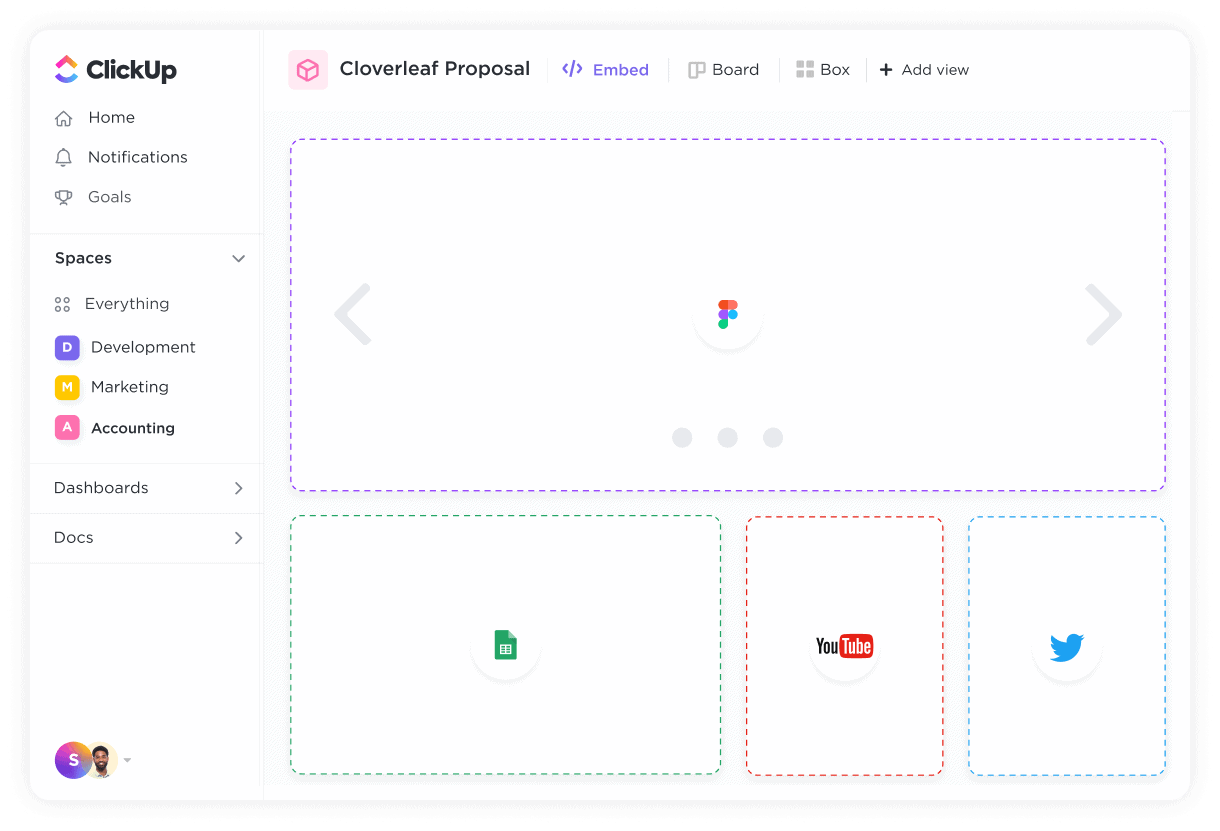Select the middle carousel dot

pos(728,437)
